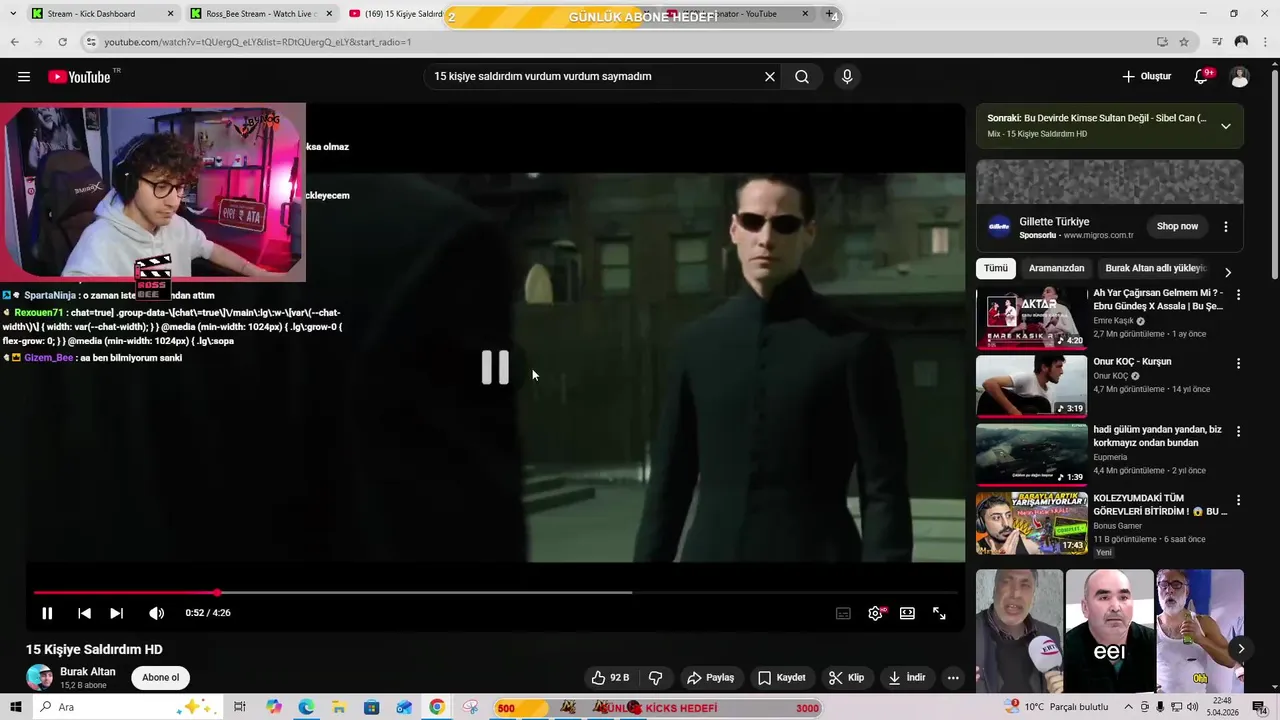Open the Chrome three-dot menu

coord(1266,42)
